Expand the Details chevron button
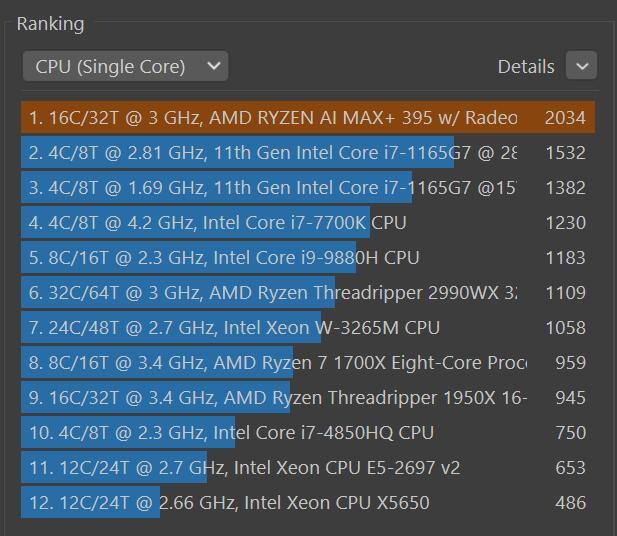 coord(581,66)
